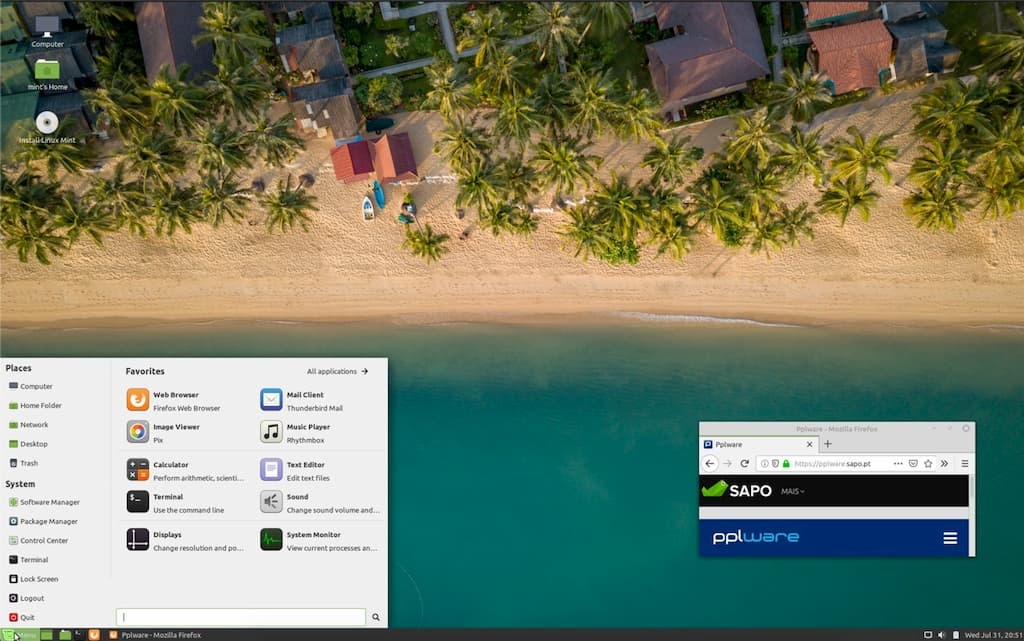Toggle tracking protection via the shield icon
This screenshot has width=1024, height=641.
(x=774, y=462)
